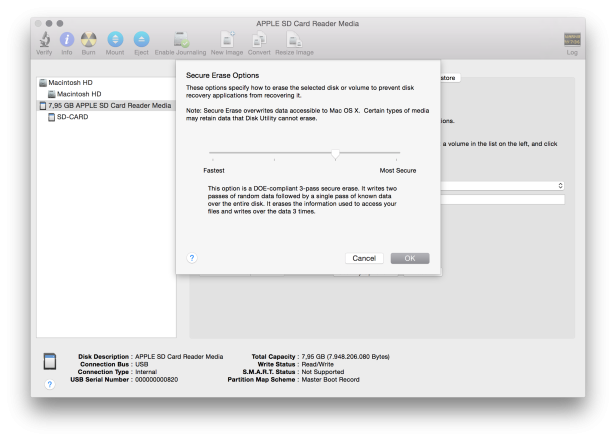Screen dimensions: 616x441
Task: Click the Burn disc icon
Action: tap(89, 39)
